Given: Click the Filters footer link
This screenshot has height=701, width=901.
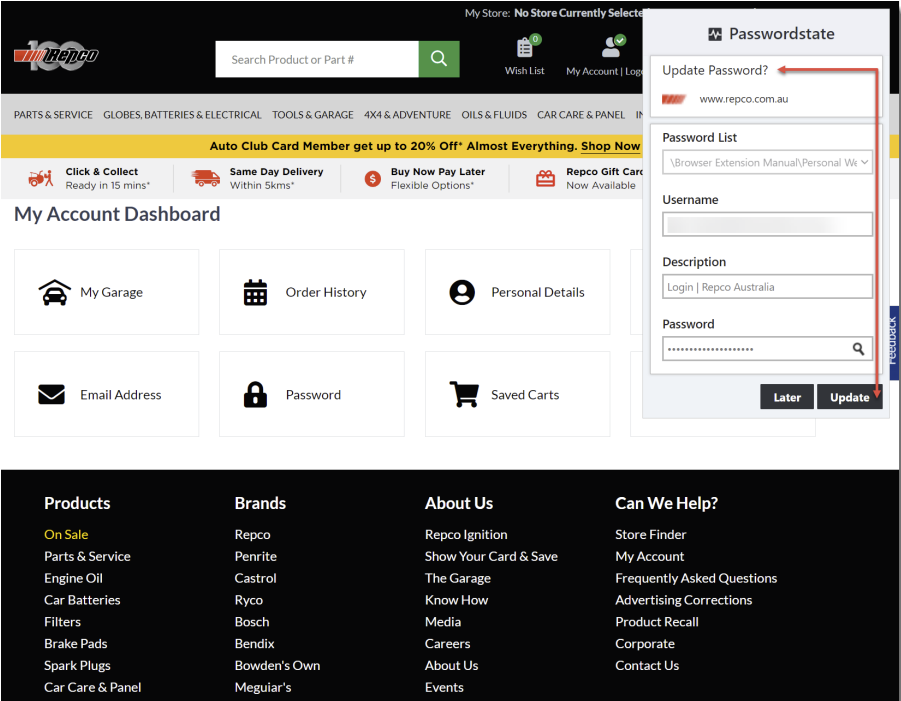Looking at the screenshot, I should tap(62, 622).
